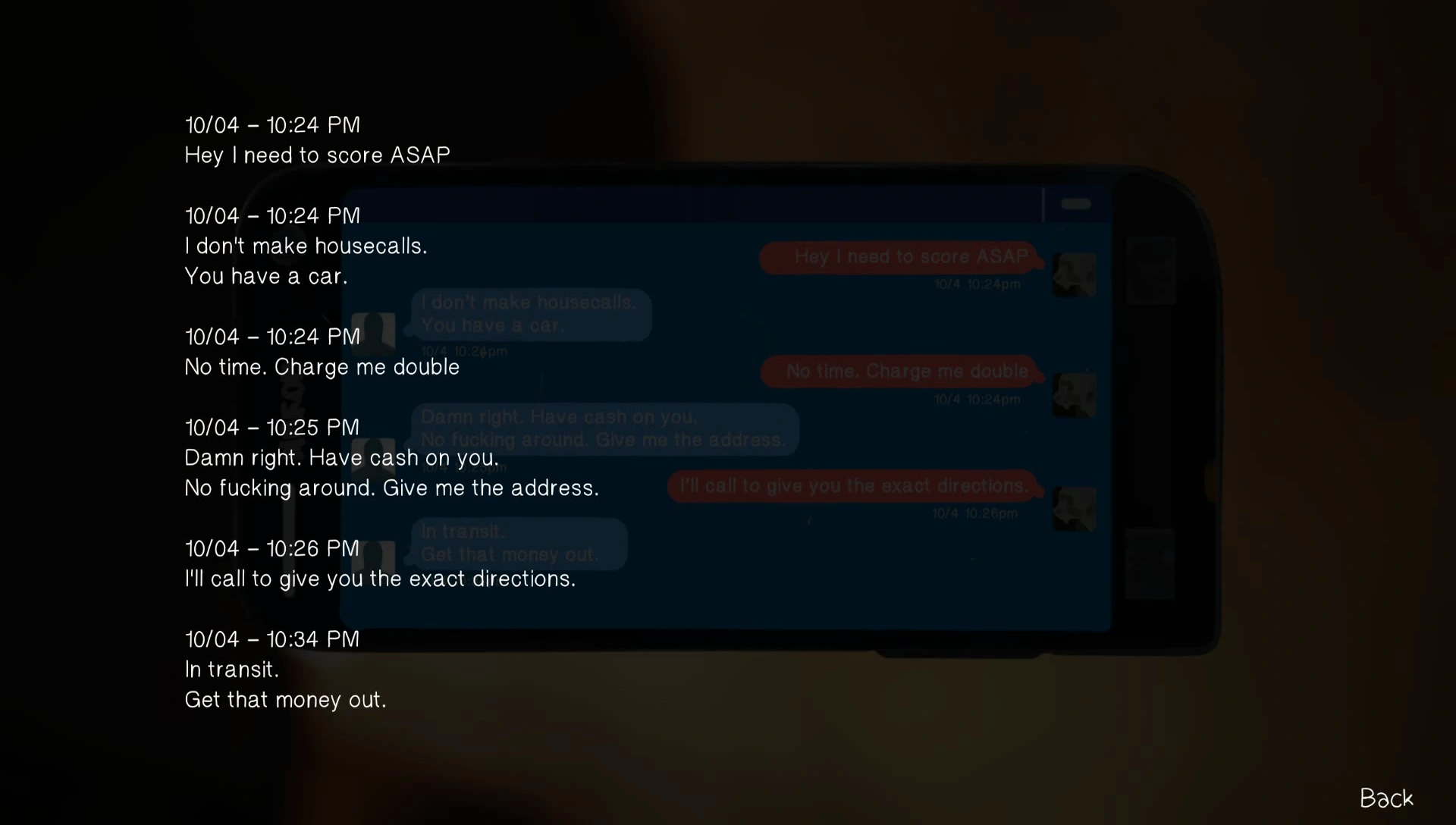
Task: Click the '10/04 – 10:25 PM' transcript timestamp
Action: tap(272, 428)
